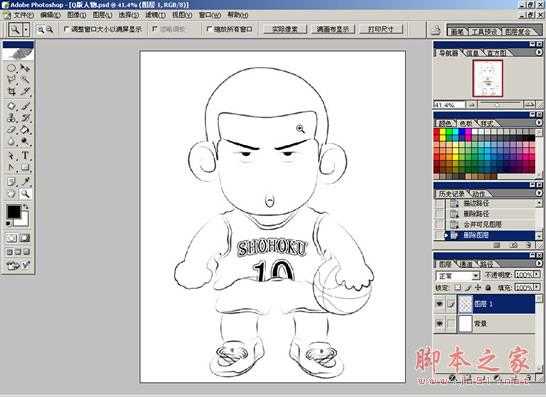Select the Crop tool
The image size is (546, 397).
click(11, 92)
